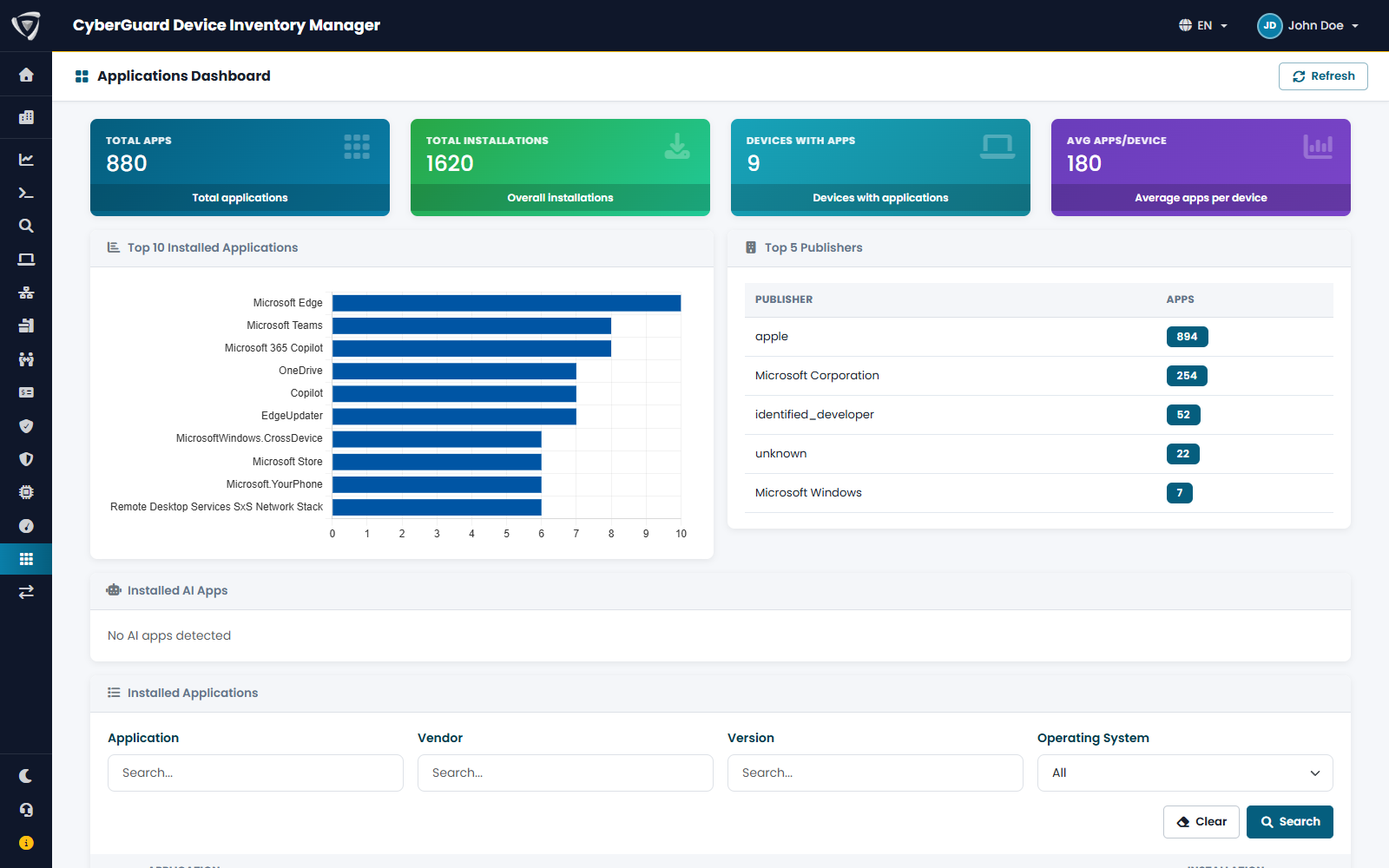Open the half-filled shield sidebar icon
This screenshot has width=1389, height=868.
[26, 459]
